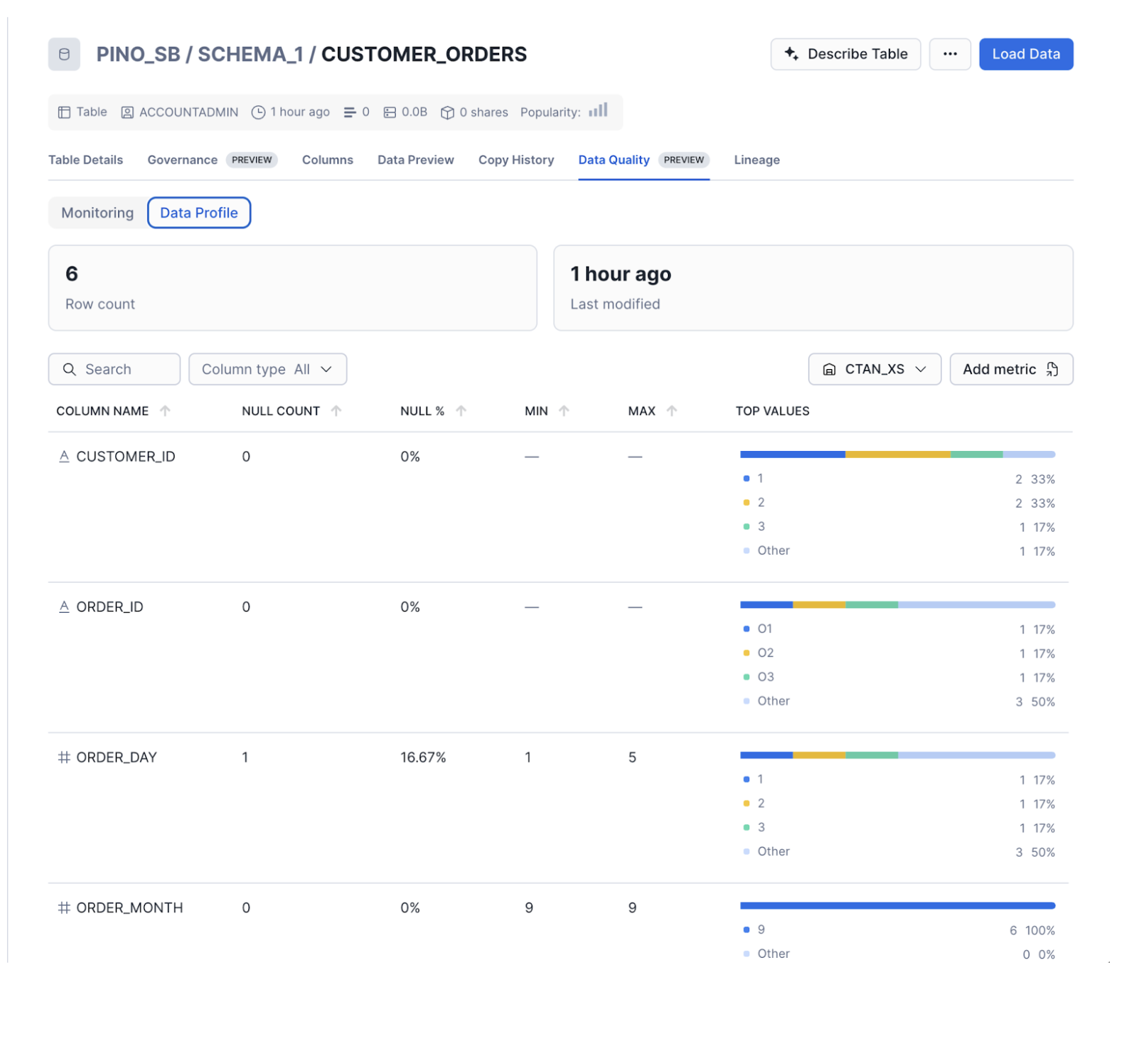Click the Describe Table button
Screen dimensions: 1148x1042
click(x=845, y=54)
